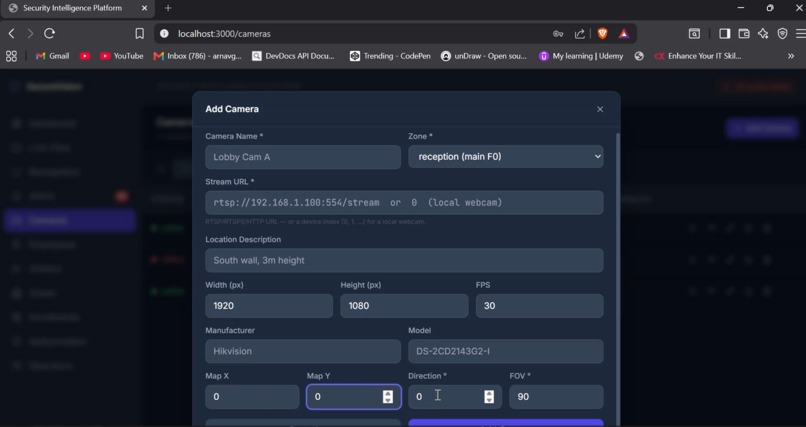View site information icon
This screenshot has width=806, height=427.
click(x=164, y=33)
